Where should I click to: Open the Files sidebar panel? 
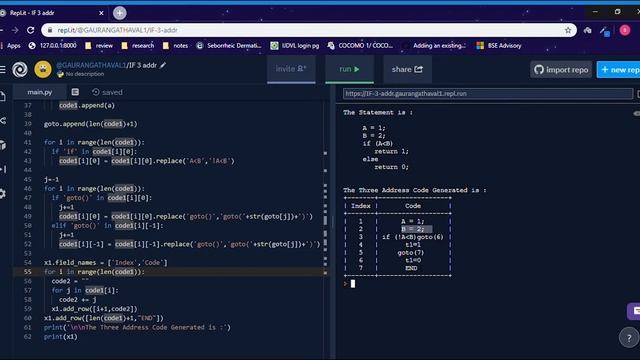[2, 96]
